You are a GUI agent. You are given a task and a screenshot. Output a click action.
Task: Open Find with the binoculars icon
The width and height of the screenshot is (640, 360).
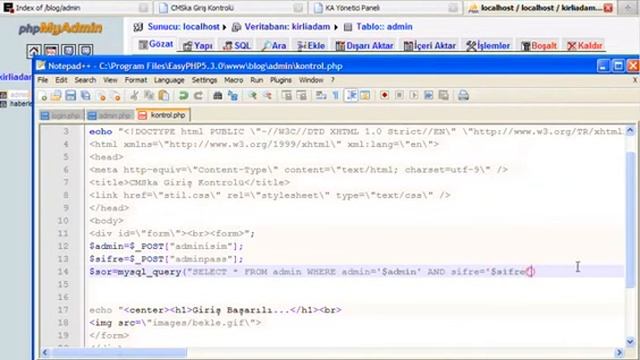tap(218, 96)
